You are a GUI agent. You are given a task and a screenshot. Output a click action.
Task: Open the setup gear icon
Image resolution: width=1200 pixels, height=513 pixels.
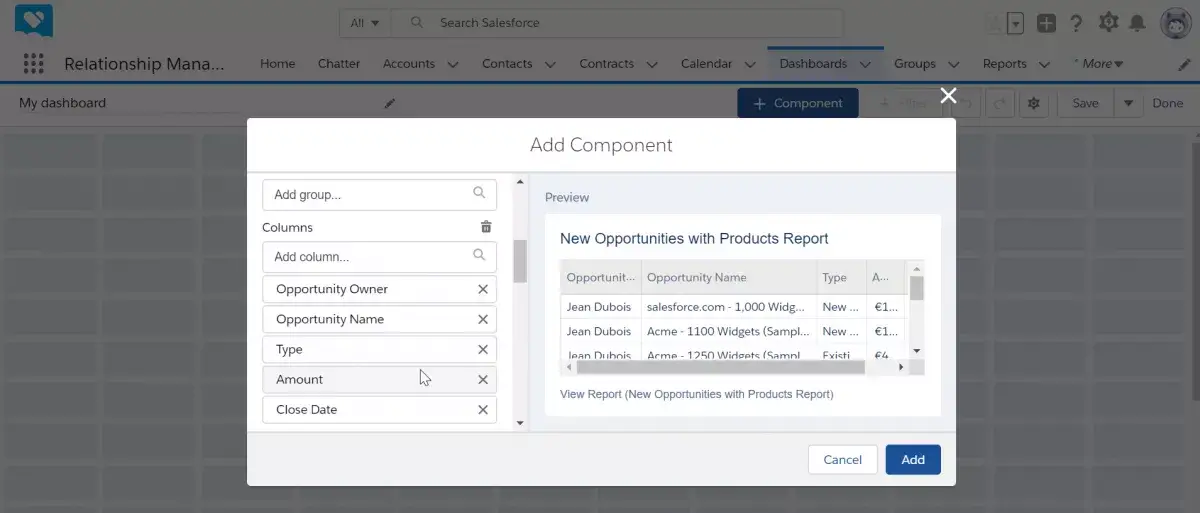click(x=1108, y=22)
